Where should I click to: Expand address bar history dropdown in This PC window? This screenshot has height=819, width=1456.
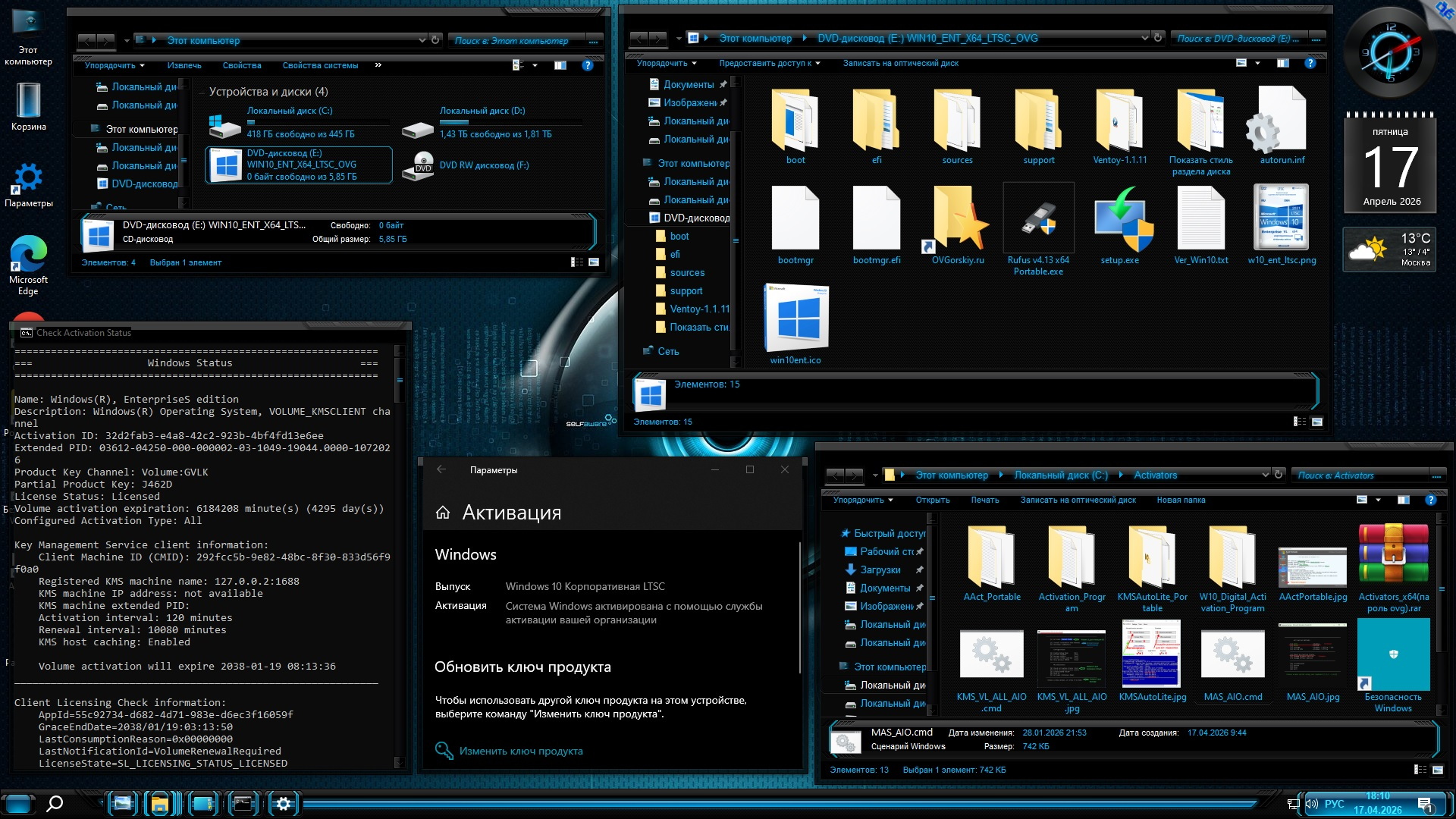(x=422, y=39)
